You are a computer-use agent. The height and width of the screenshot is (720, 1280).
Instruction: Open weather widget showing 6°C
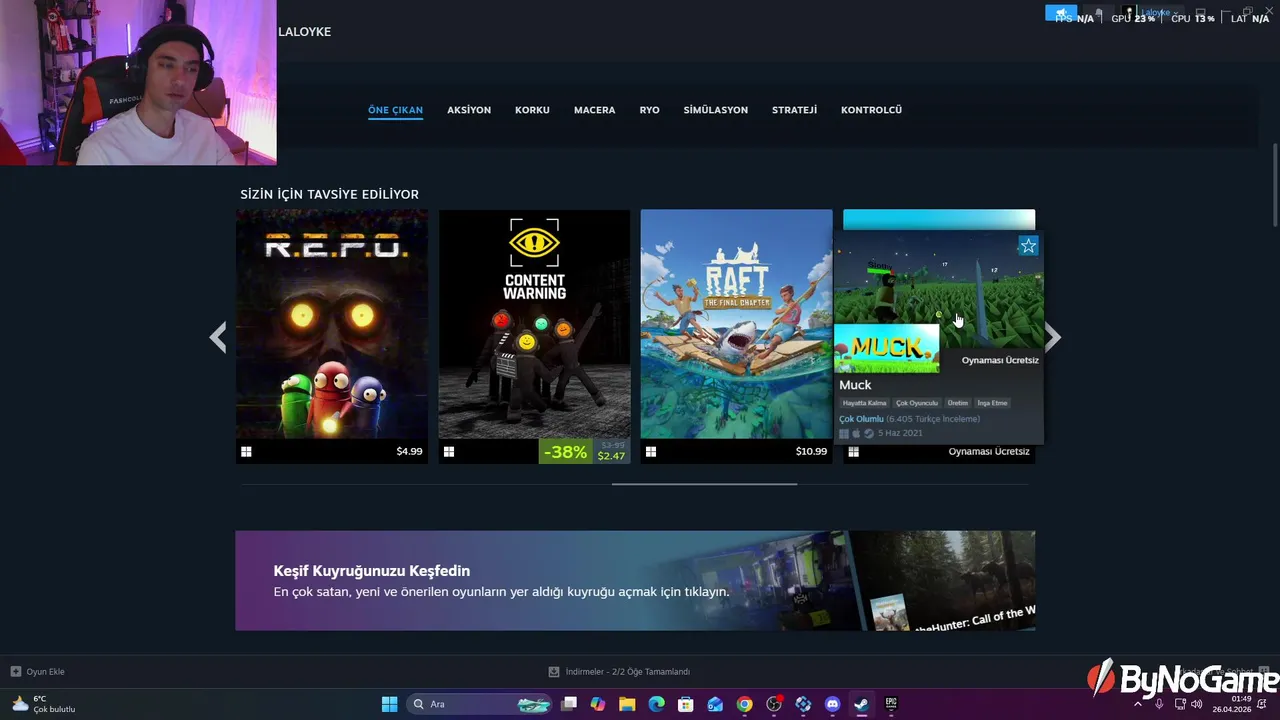tap(44, 704)
